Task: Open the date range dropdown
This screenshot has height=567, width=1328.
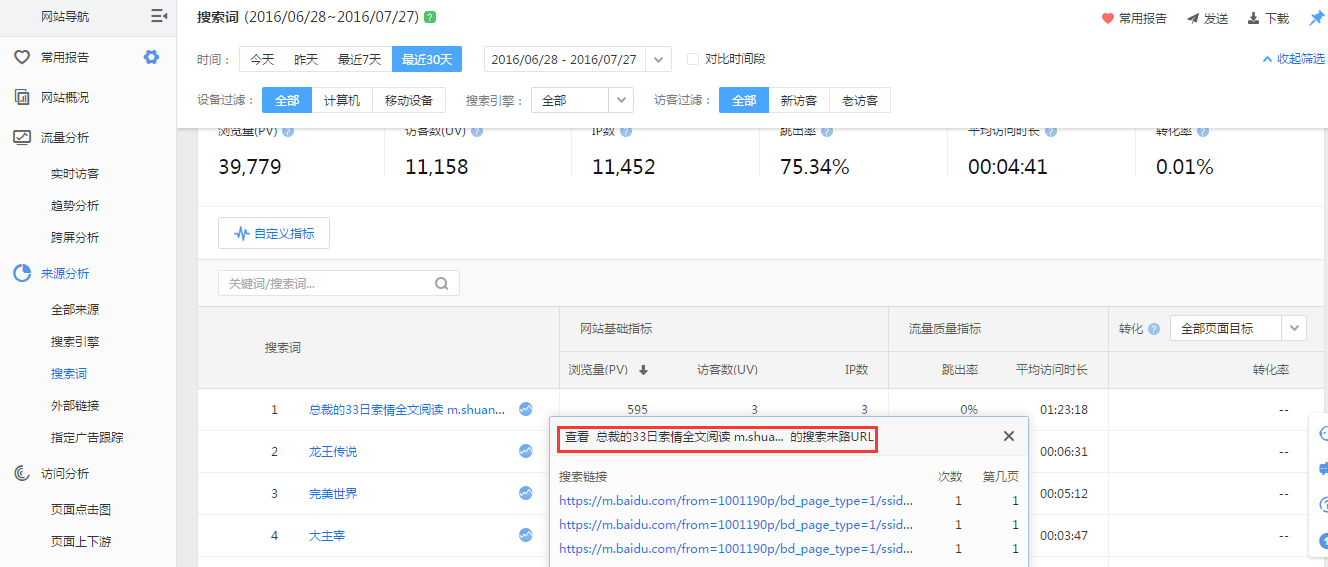Action: (658, 60)
